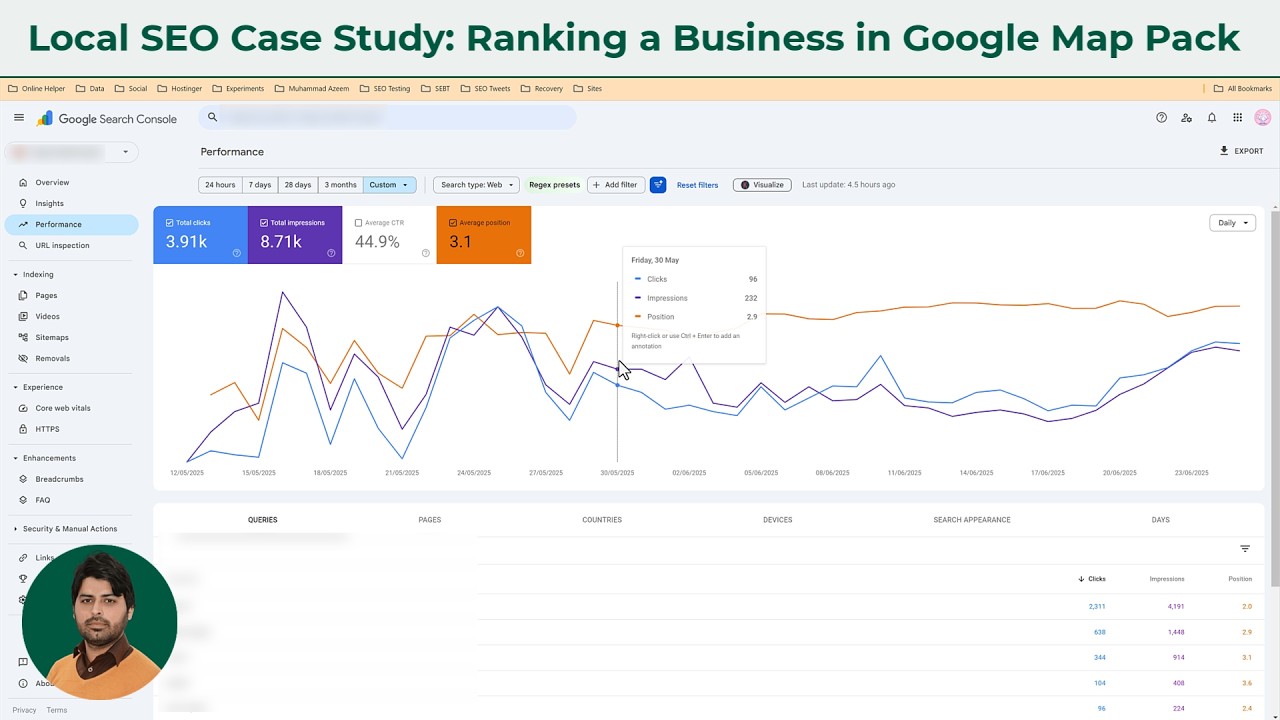1280x720 pixels.
Task: Select the 24 hours date range
Action: click(x=220, y=185)
